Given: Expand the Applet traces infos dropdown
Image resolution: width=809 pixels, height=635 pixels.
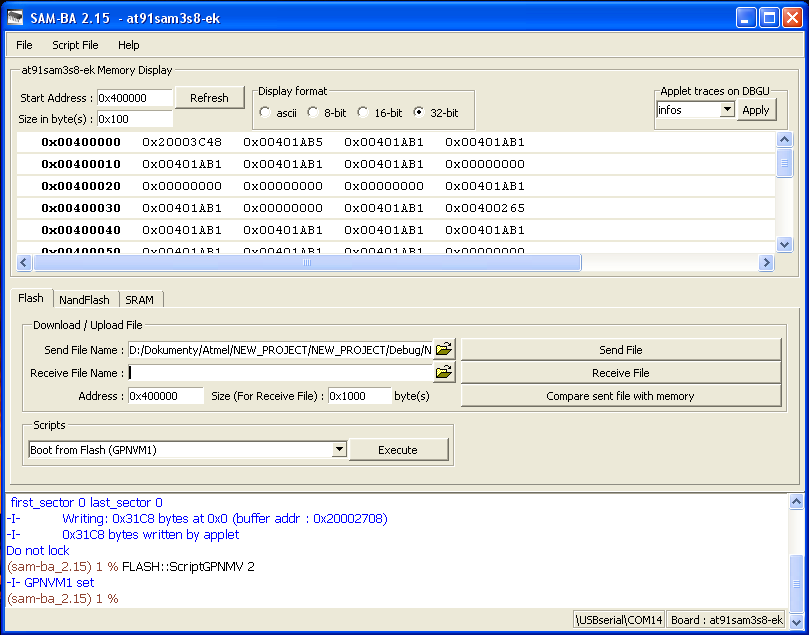Looking at the screenshot, I should click(727, 110).
